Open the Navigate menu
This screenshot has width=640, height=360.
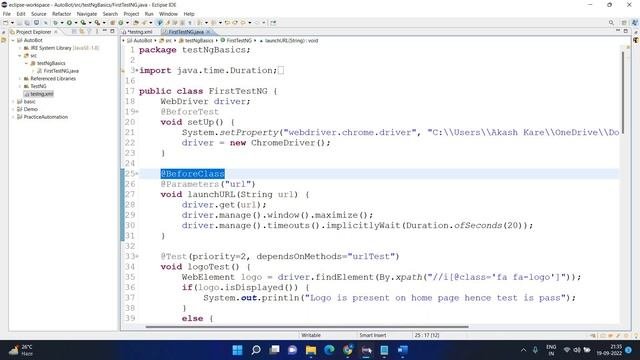(87, 14)
